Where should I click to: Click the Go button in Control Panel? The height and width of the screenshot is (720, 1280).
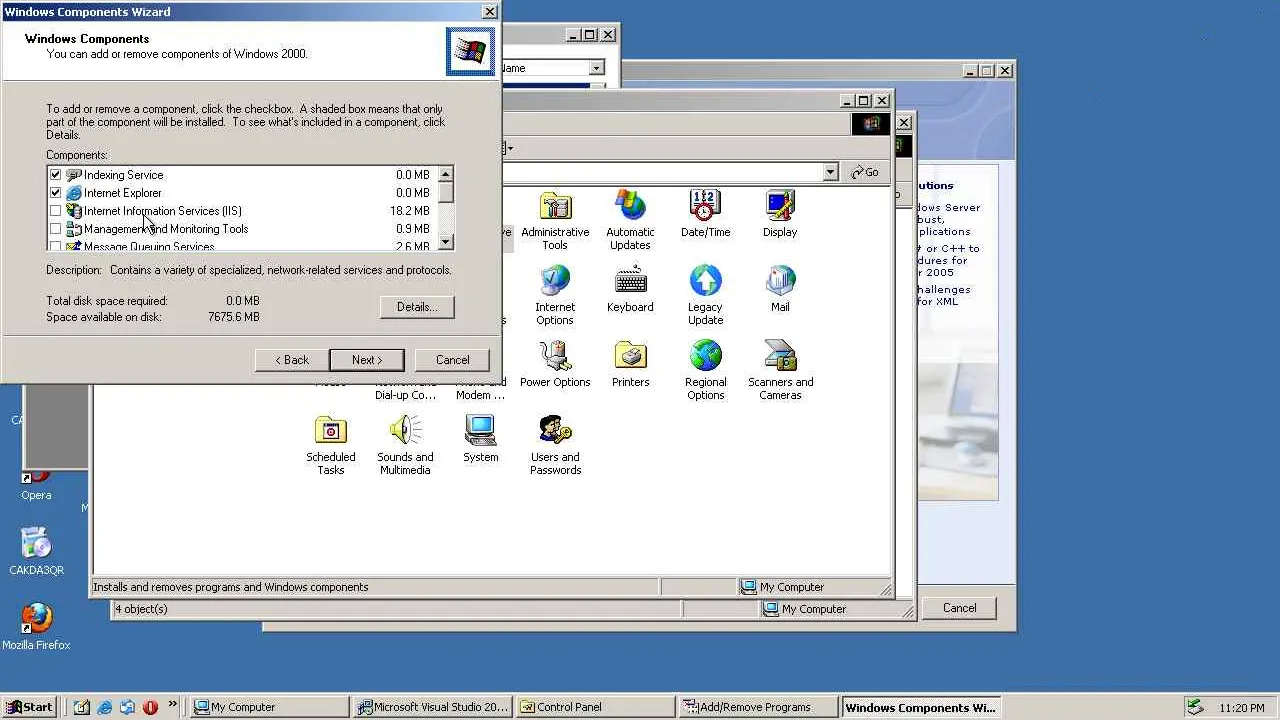click(865, 172)
